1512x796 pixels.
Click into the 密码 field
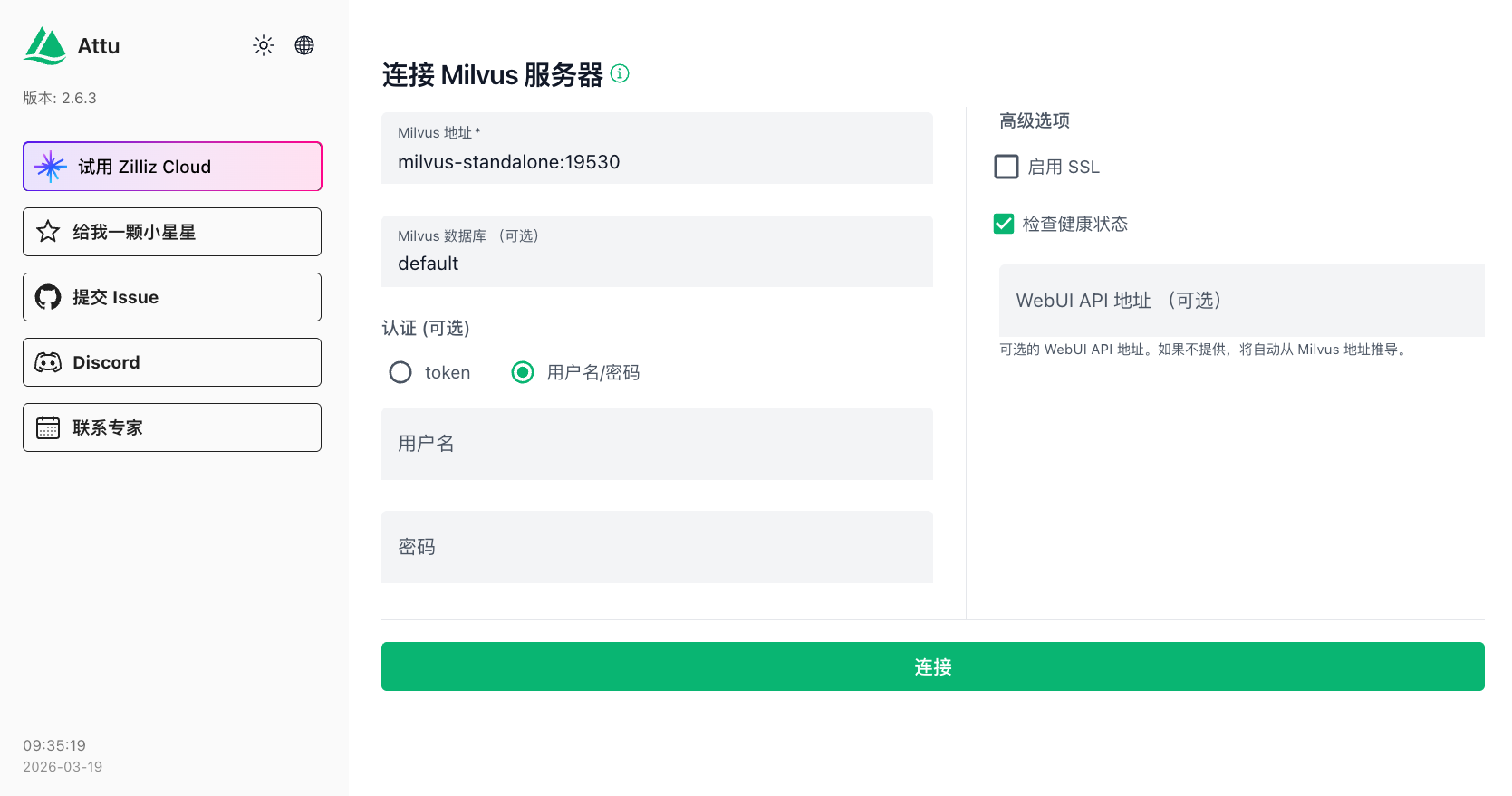tap(657, 547)
